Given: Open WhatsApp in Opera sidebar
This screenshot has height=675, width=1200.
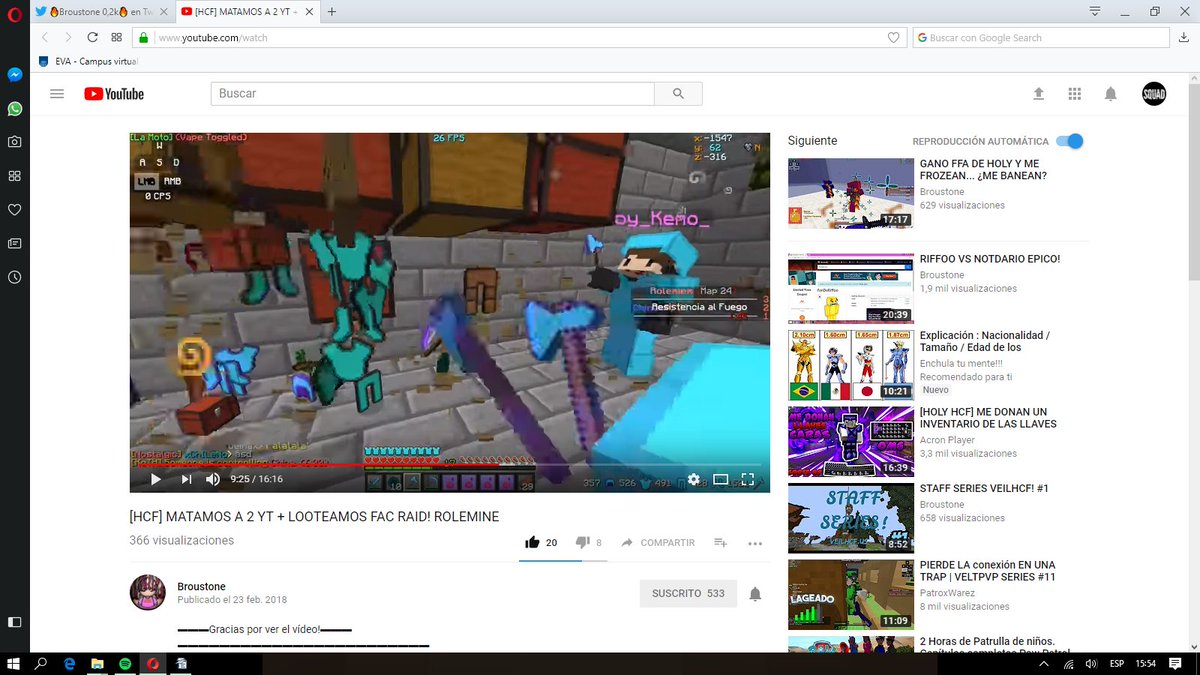Looking at the screenshot, I should point(15,108).
